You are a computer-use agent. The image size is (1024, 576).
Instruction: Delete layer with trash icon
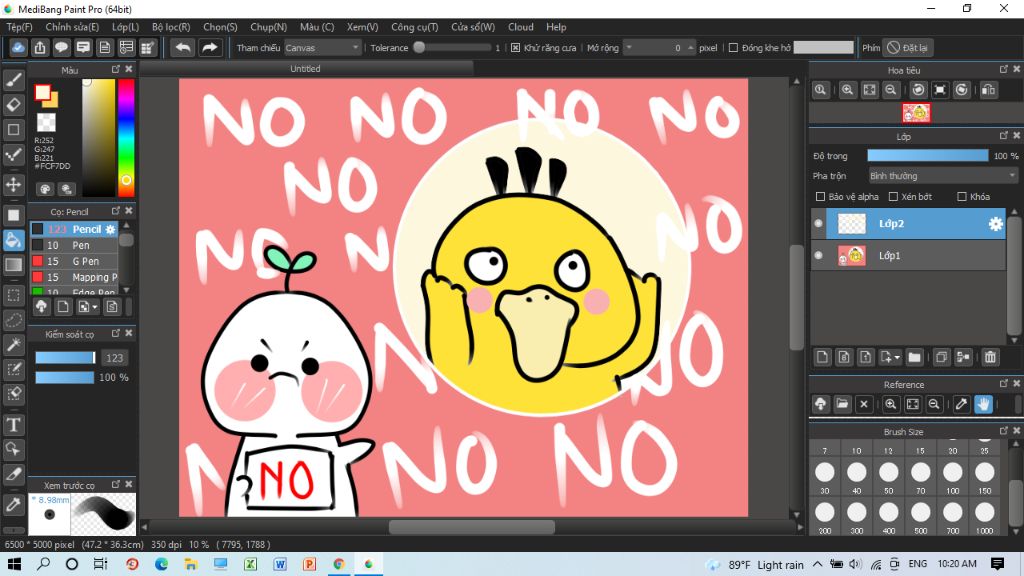pos(991,357)
